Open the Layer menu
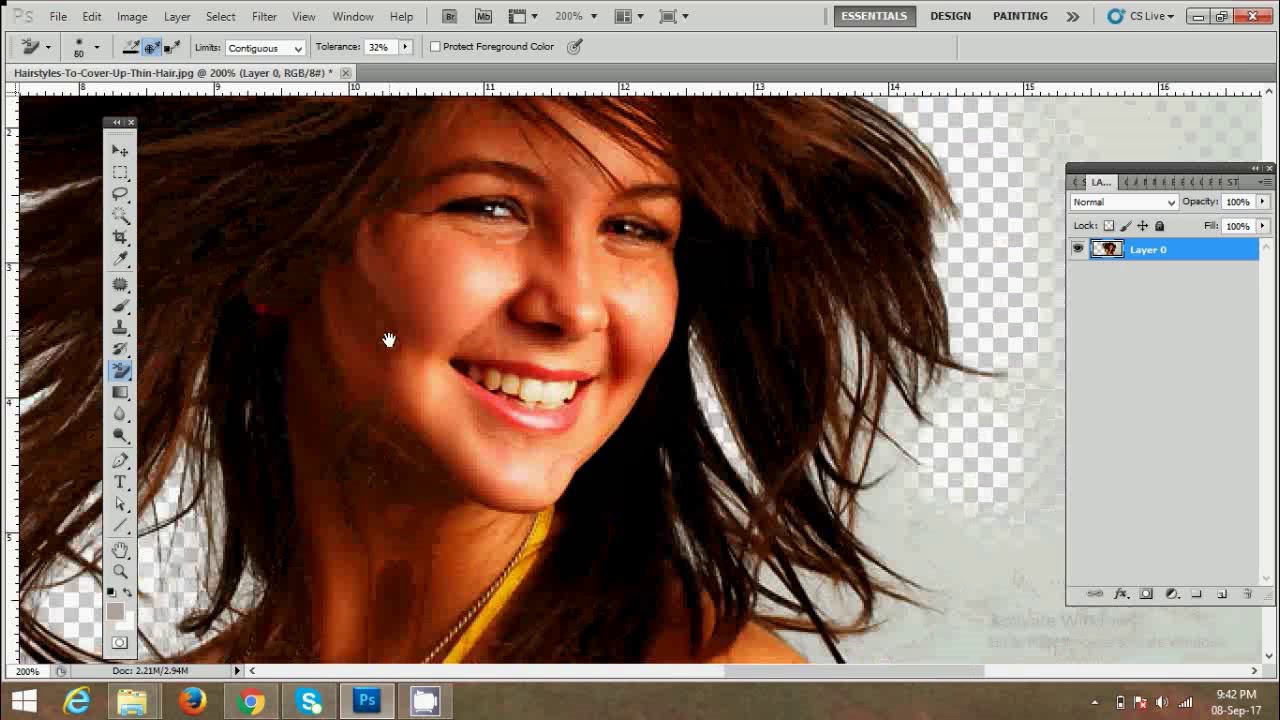The image size is (1280, 720). (177, 17)
